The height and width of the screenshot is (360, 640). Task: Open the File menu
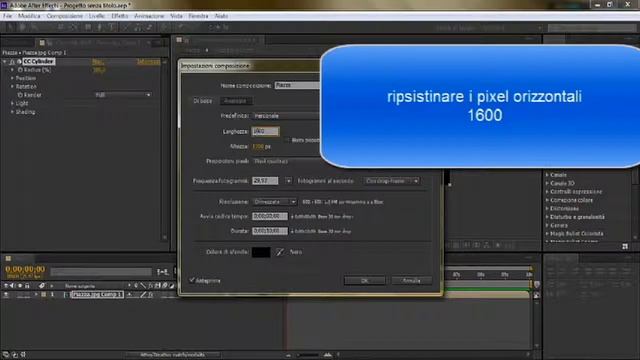pyautogui.click(x=7, y=16)
